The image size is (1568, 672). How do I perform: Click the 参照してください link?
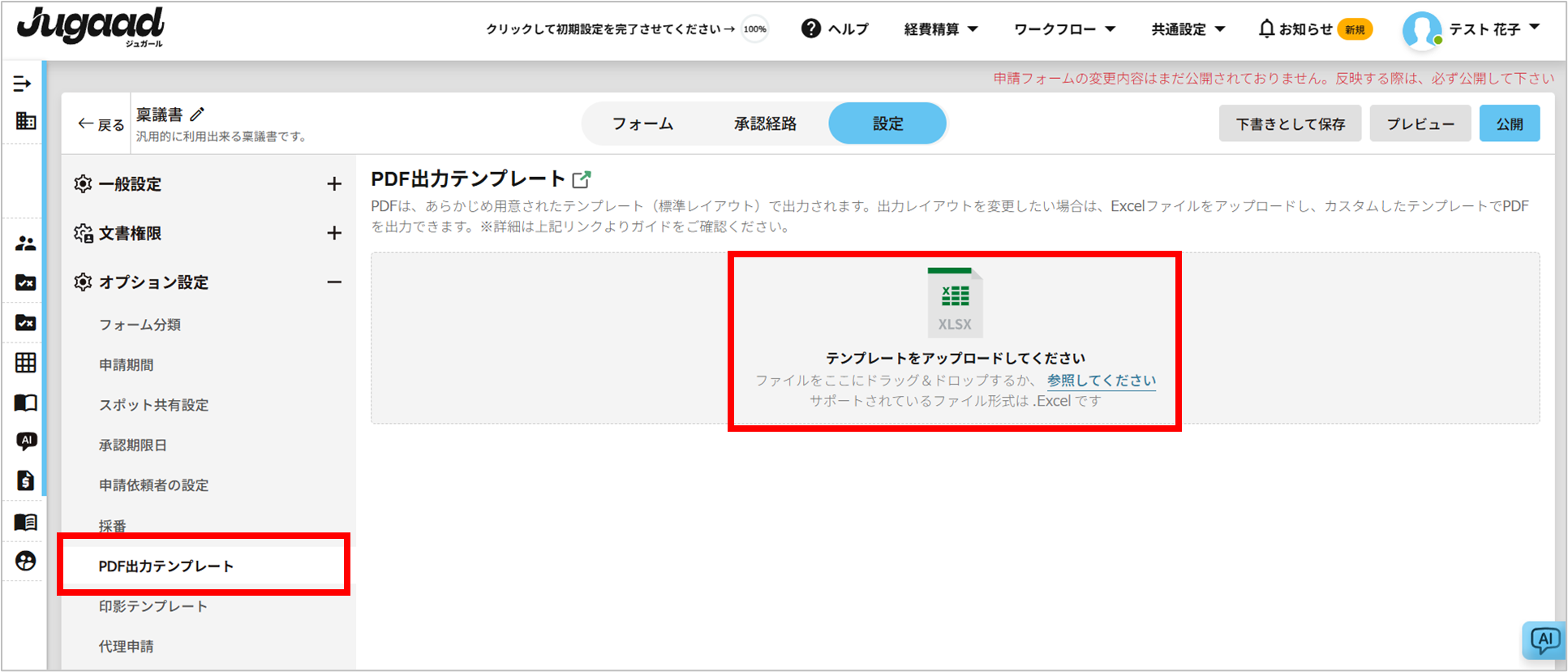(x=1101, y=381)
